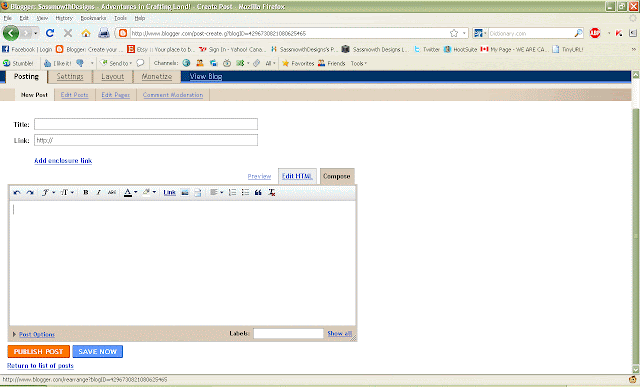Toggle bold formatting in post editor
Image resolution: width=640 pixels, height=387 pixels.
[x=86, y=193]
